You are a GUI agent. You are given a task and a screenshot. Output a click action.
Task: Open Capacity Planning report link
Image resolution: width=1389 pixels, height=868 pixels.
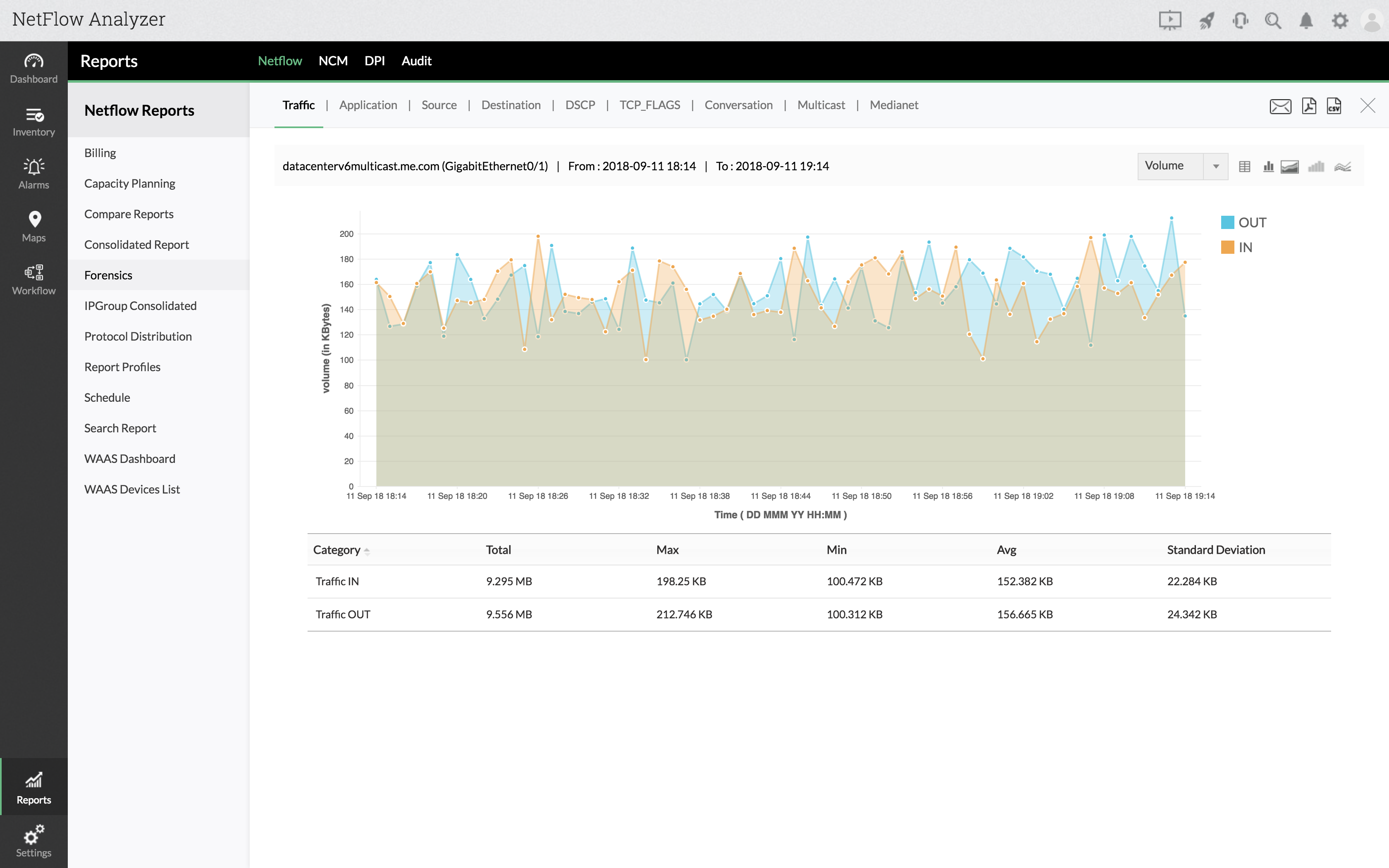tap(130, 183)
